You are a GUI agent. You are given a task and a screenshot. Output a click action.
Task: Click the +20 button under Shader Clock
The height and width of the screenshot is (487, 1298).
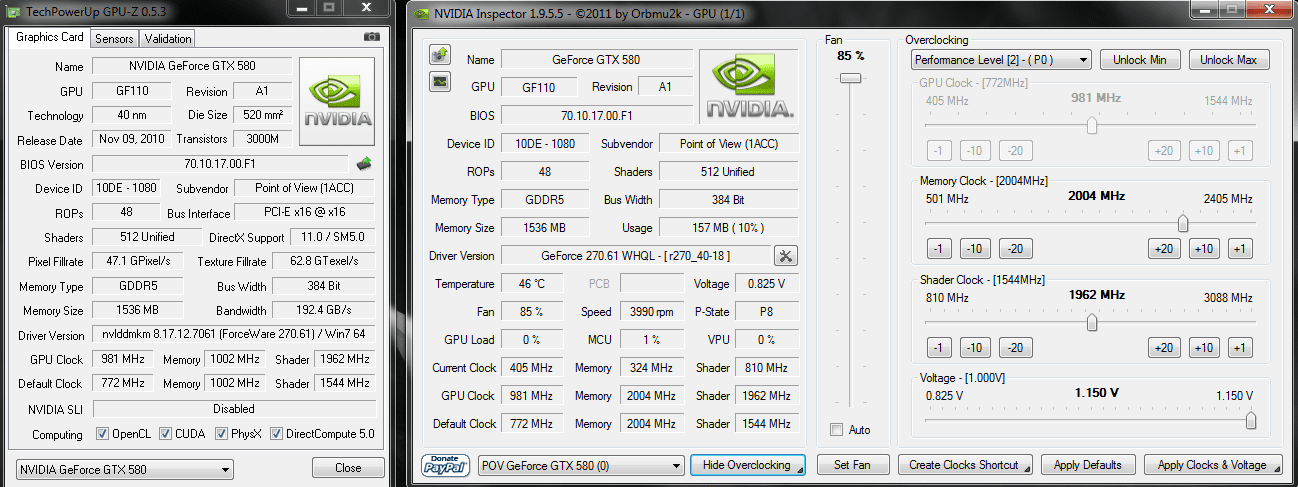(x=1163, y=348)
